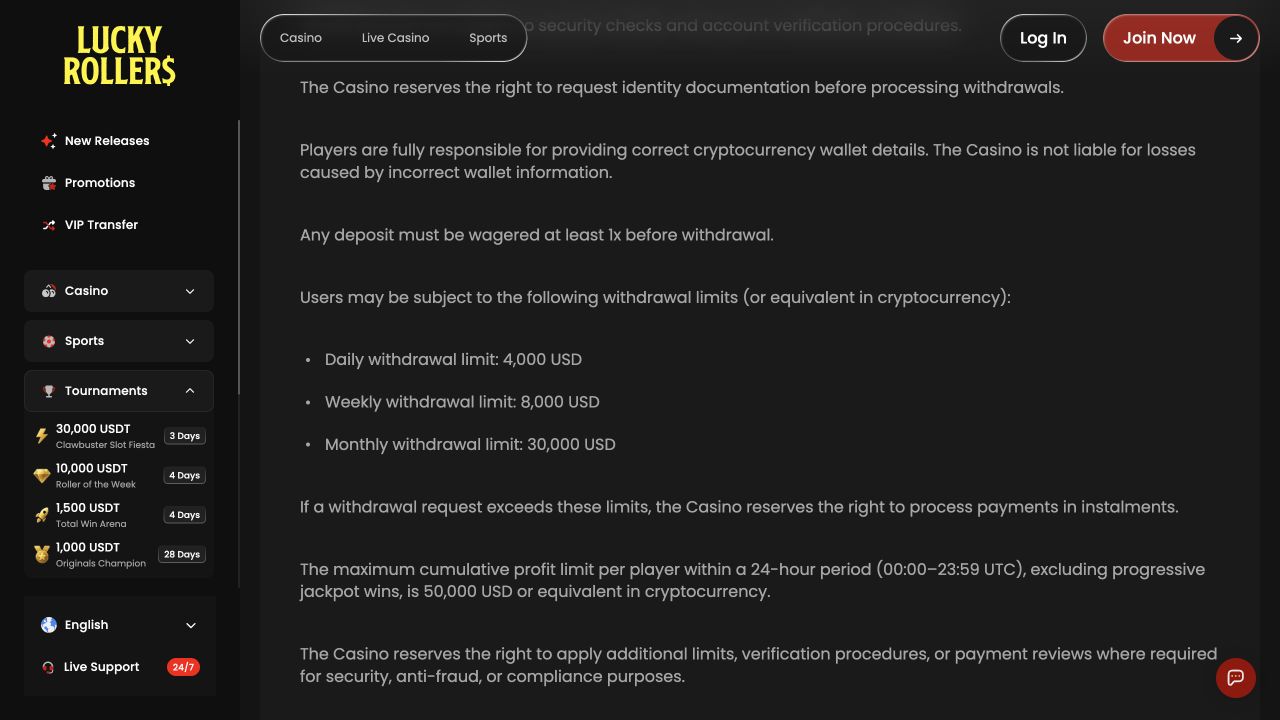
Task: Expand the Sports sidebar section
Action: [x=119, y=341]
